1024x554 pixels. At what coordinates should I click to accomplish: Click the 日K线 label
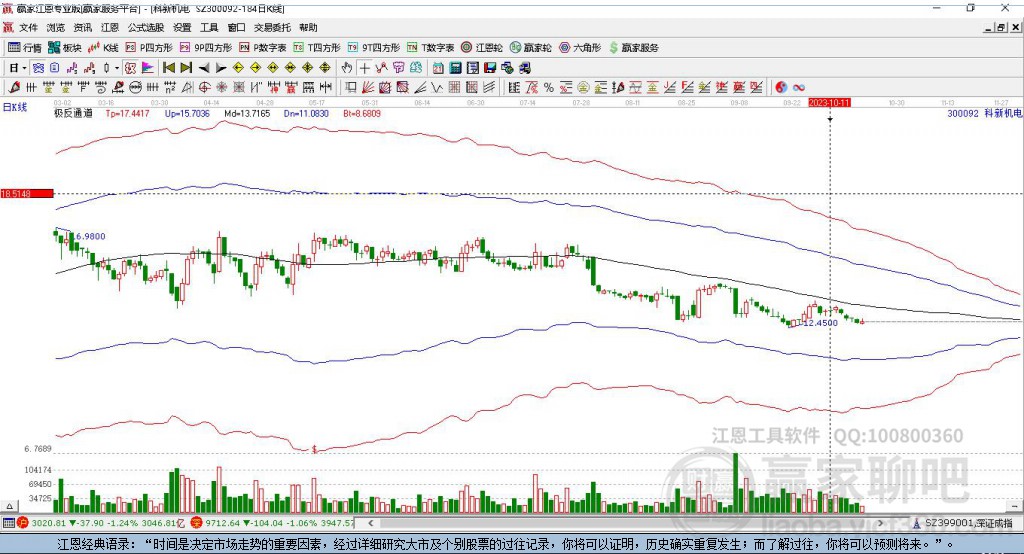click(15, 107)
